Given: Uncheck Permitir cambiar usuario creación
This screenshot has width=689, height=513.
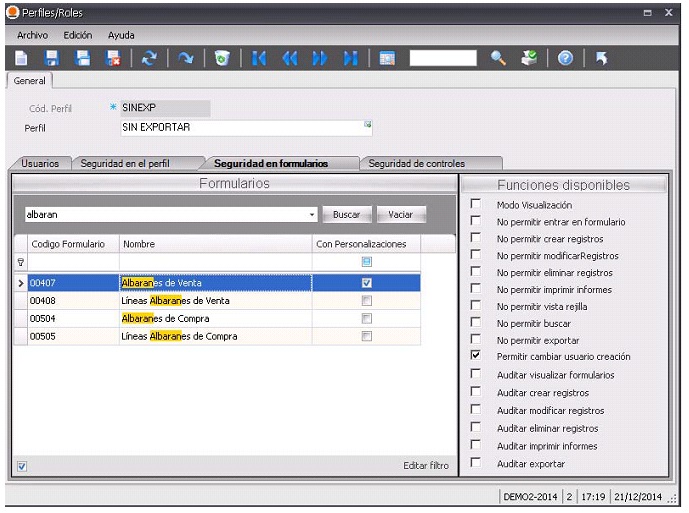Looking at the screenshot, I should click(x=476, y=356).
